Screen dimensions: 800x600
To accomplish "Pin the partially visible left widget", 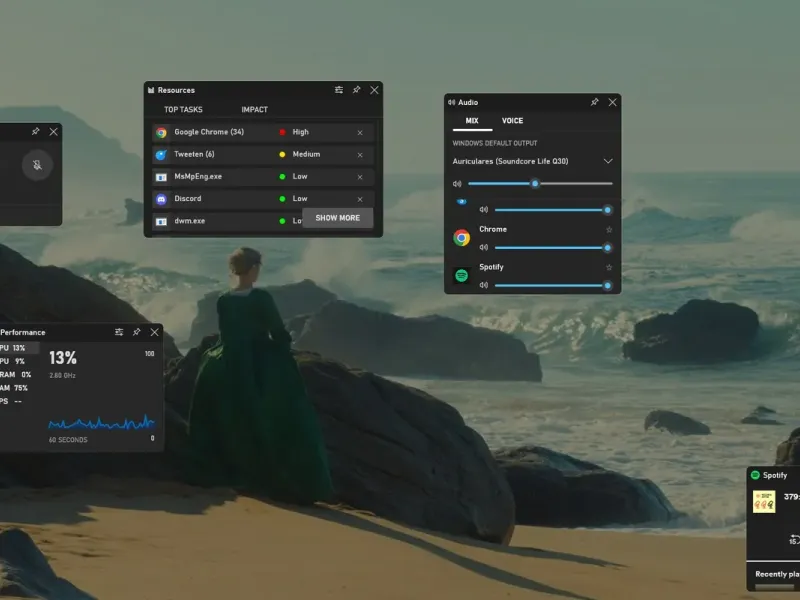I will [35, 132].
